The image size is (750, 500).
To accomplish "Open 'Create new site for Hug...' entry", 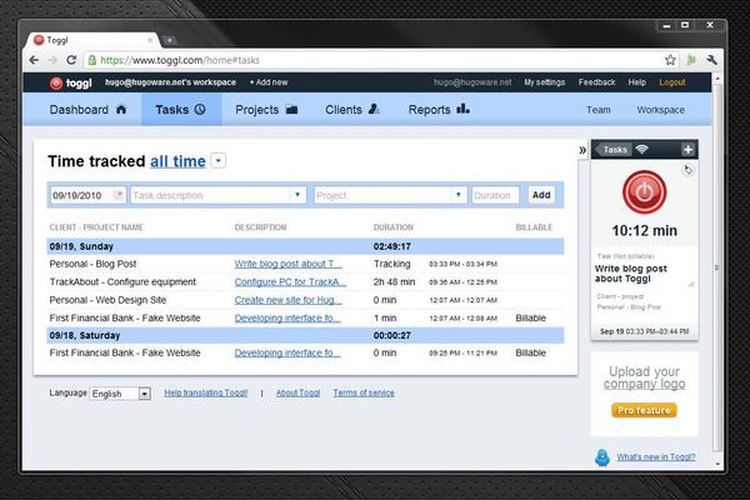I will point(288,300).
